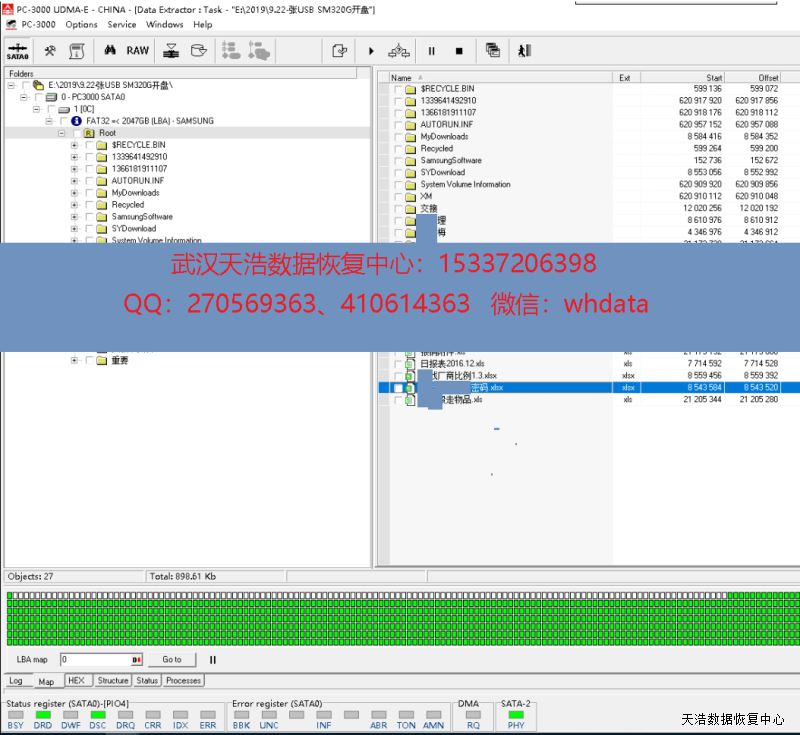800x735 pixels.
Task: Click the cascading windows toolbar icon
Action: coord(493,51)
